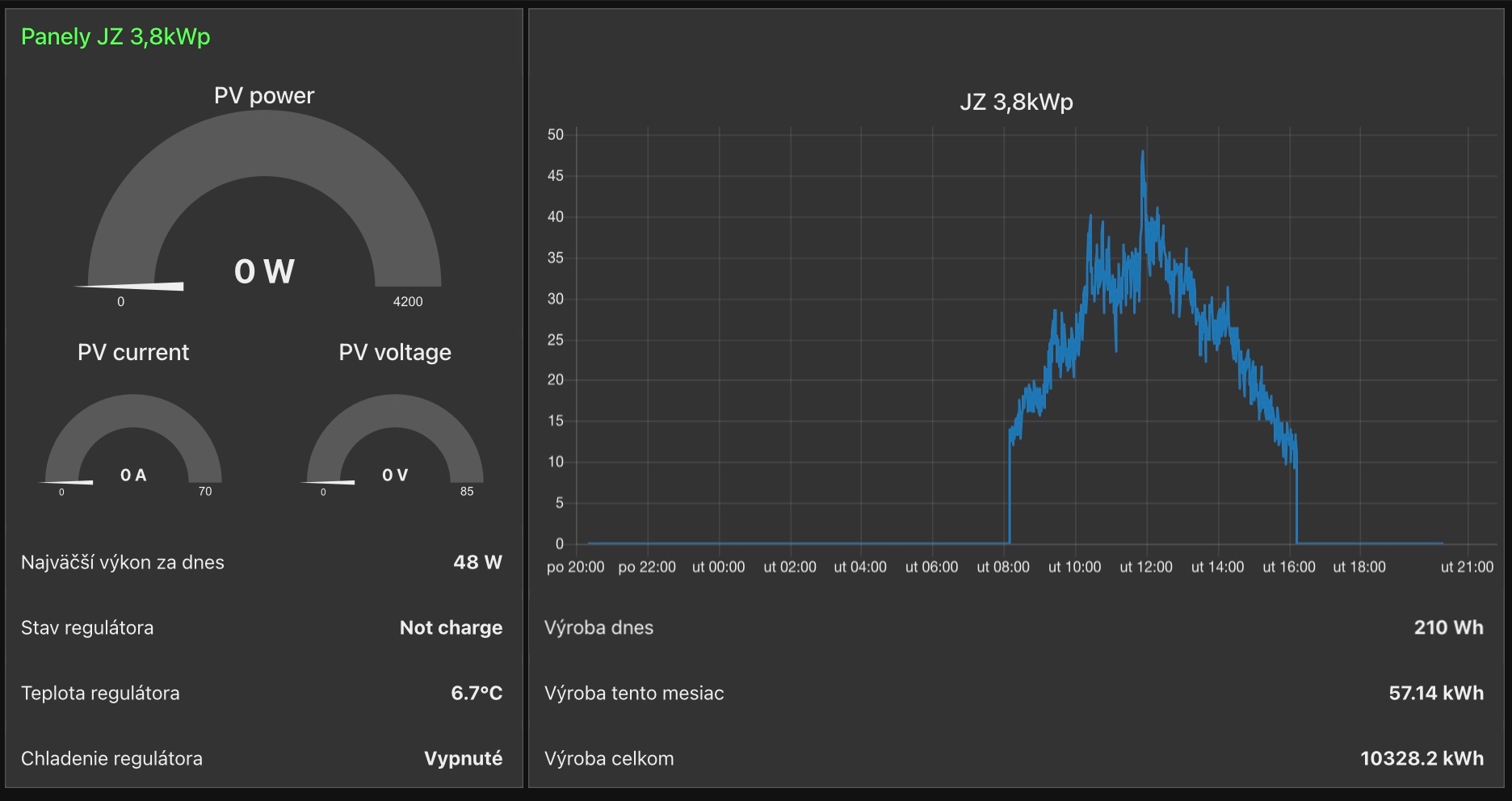Select the 6.7°C regulator temperature value
Image resolution: width=1512 pixels, height=801 pixels.
(x=477, y=693)
